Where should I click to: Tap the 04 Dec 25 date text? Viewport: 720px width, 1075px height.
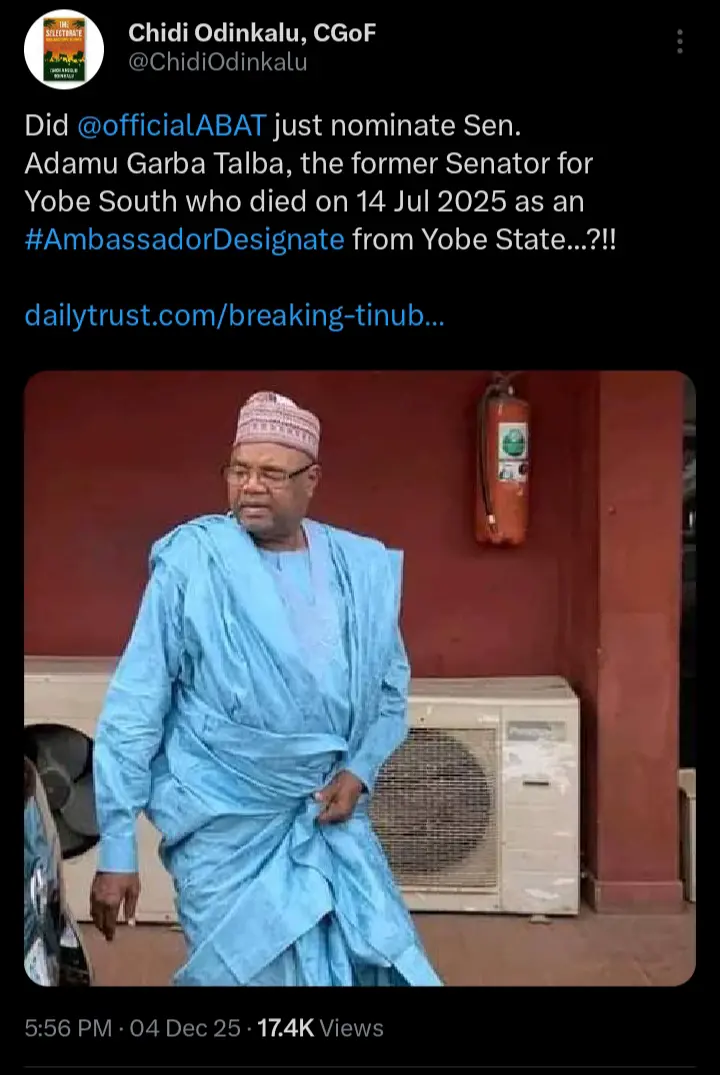click(185, 1028)
